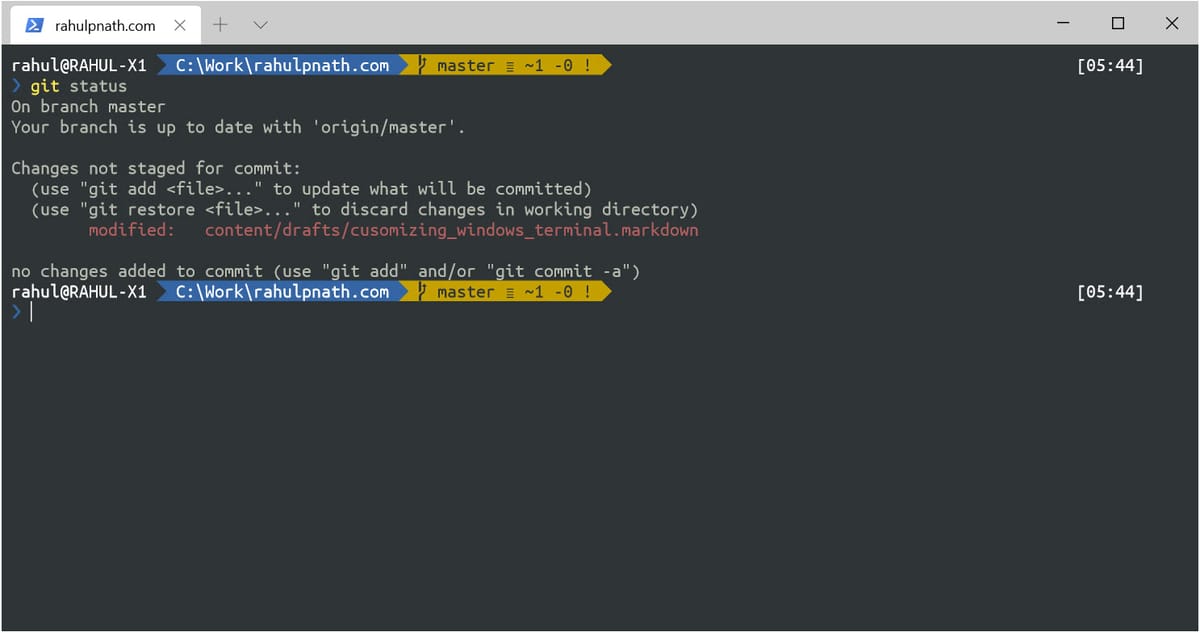
Task: Click the 'On branch master' line
Action: pos(88,106)
